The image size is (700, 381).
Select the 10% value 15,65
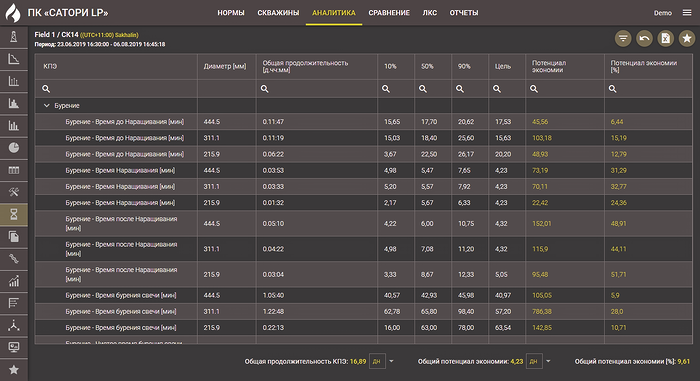point(392,121)
